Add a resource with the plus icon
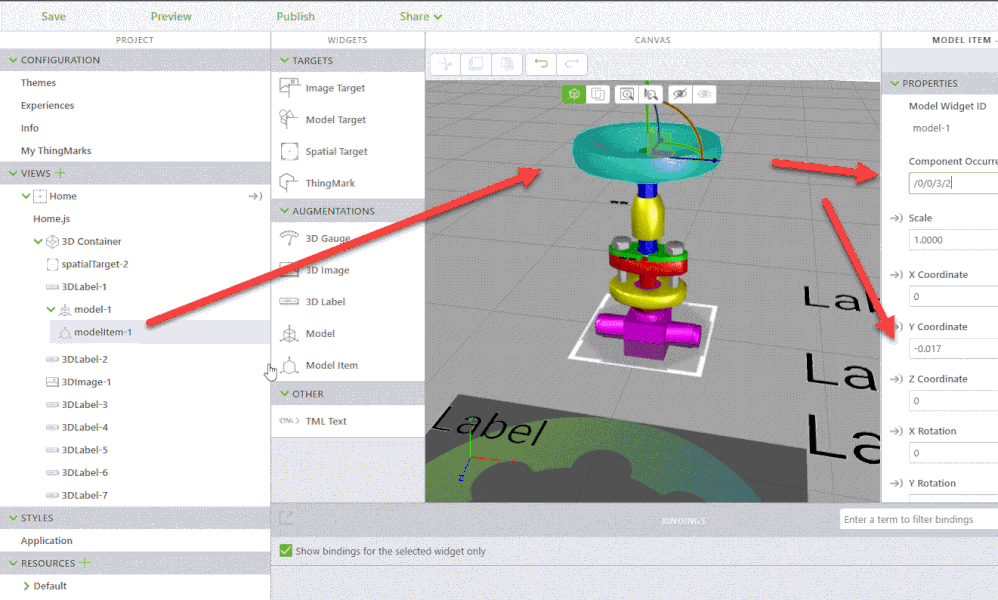The image size is (998, 600). click(x=85, y=563)
